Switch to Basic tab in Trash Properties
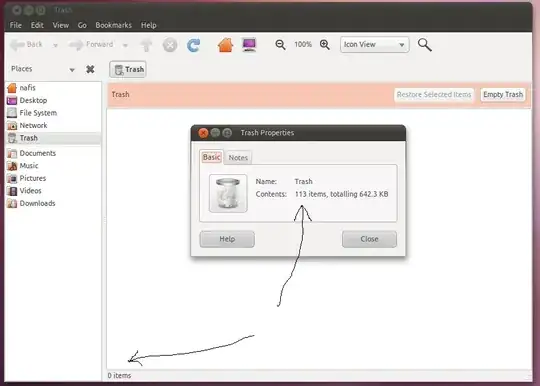The height and width of the screenshot is (386, 540). click(211, 157)
